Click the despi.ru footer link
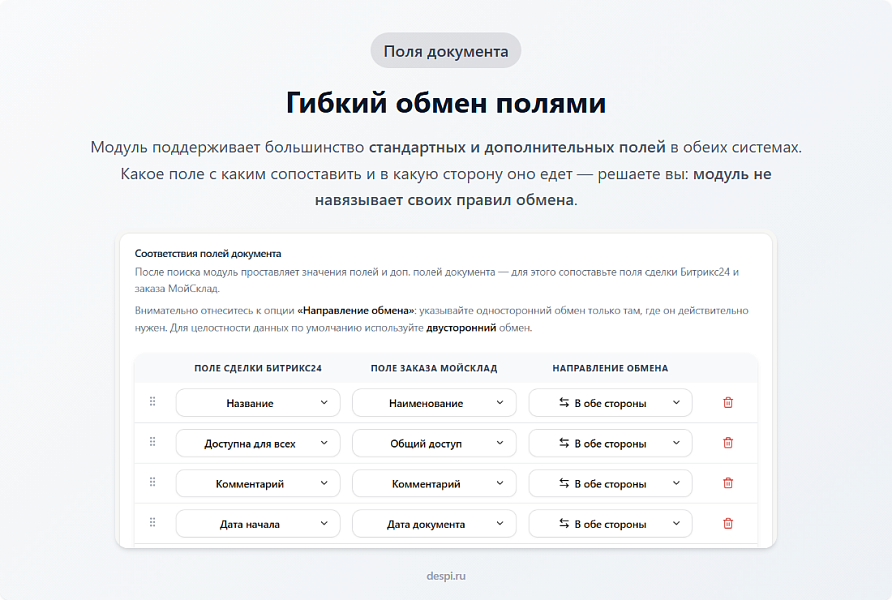 [446, 576]
